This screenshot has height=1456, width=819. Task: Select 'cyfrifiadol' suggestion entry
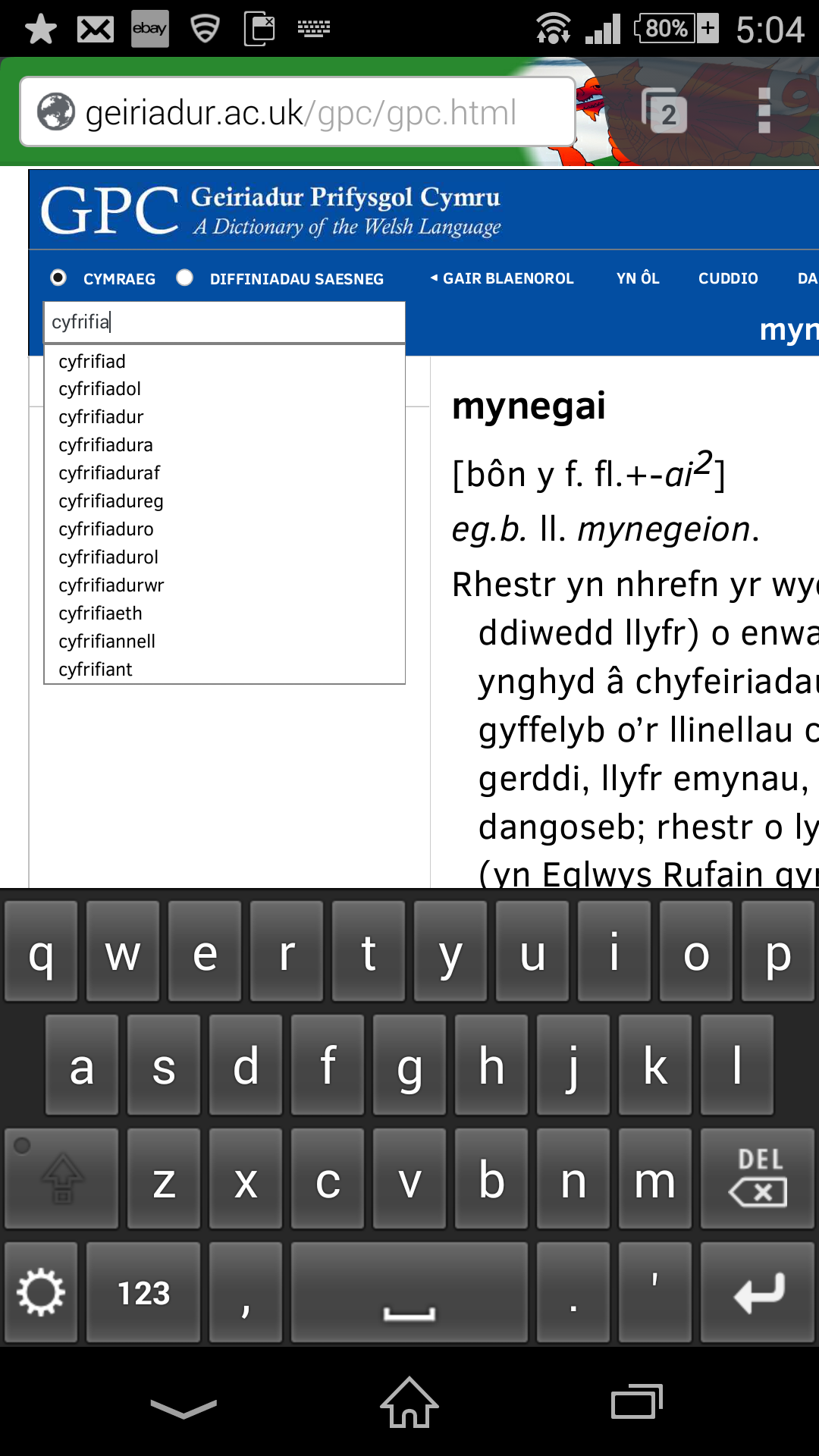[x=100, y=389]
